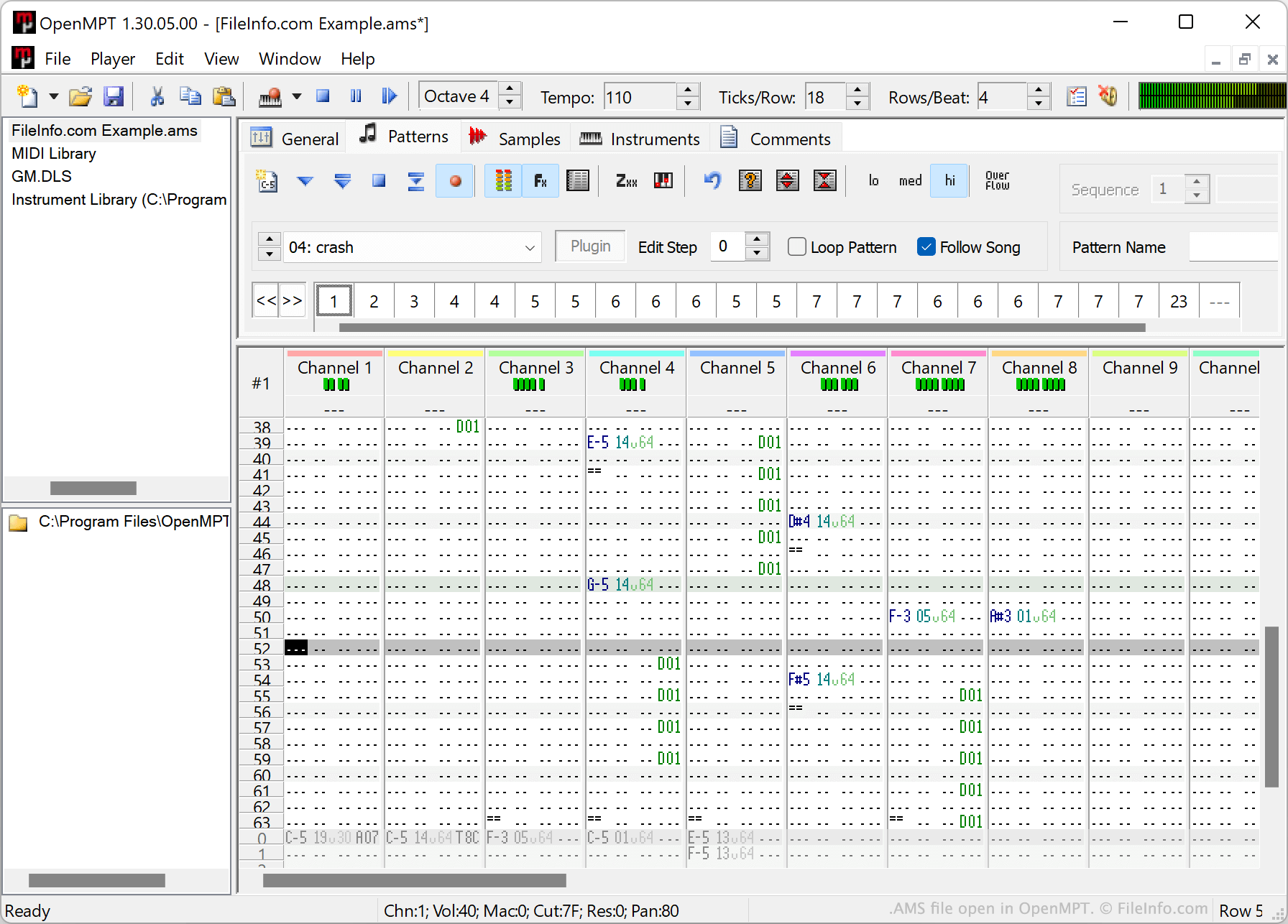Click the Cut scissors icon

pos(157,96)
